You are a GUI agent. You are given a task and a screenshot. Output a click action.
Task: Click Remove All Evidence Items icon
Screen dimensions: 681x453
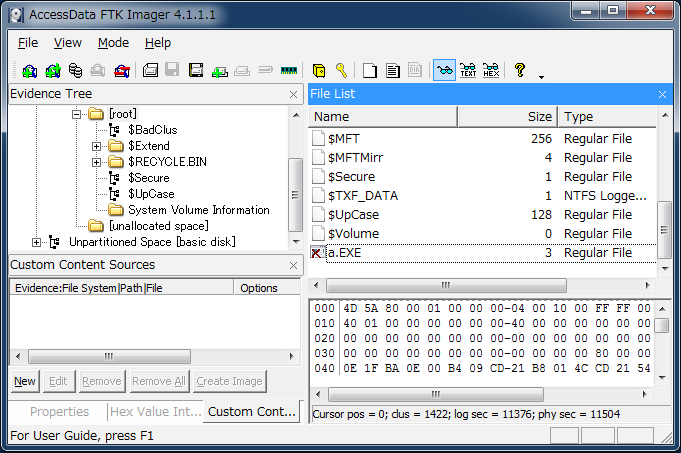click(122, 70)
